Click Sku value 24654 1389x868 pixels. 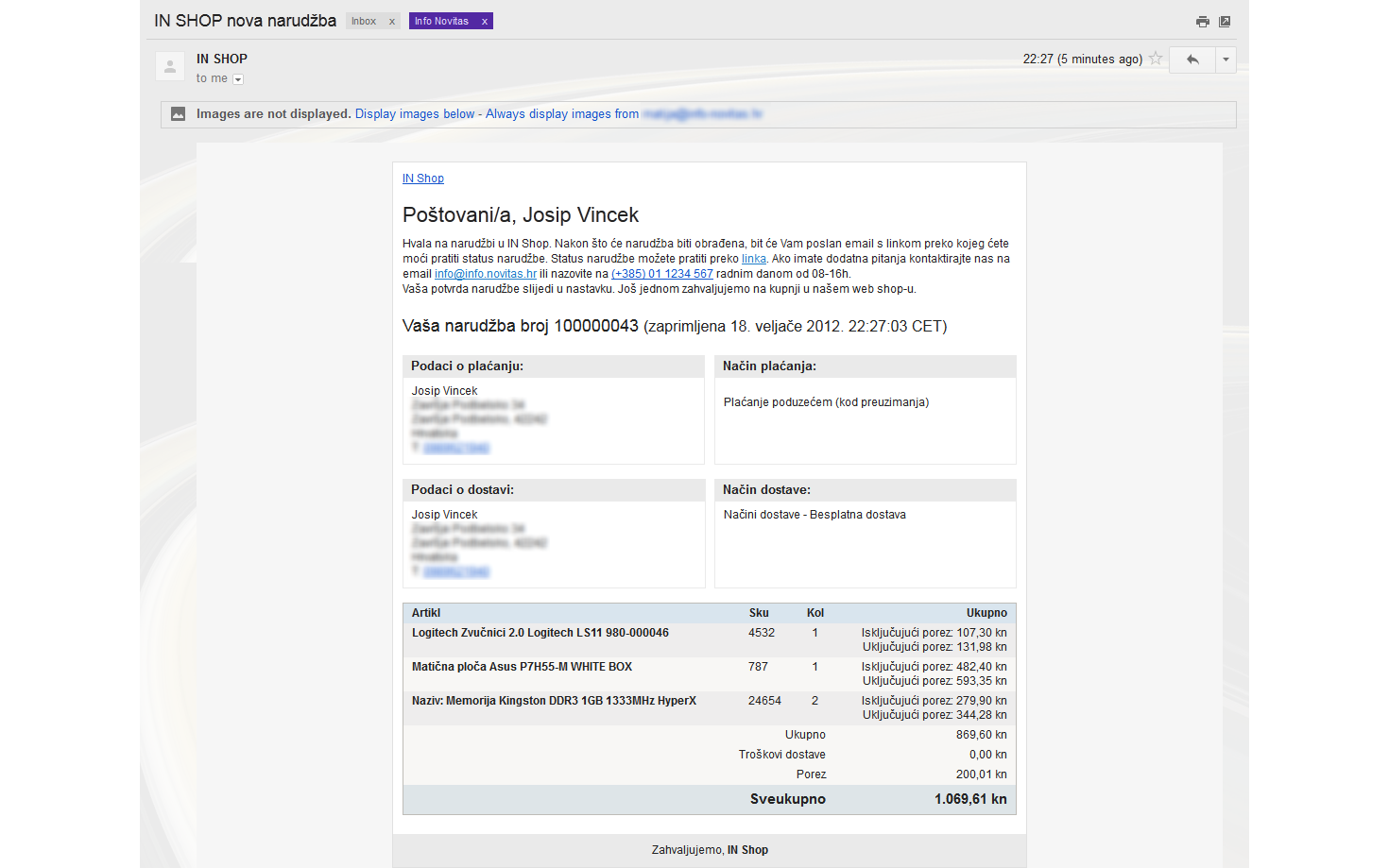click(x=764, y=701)
